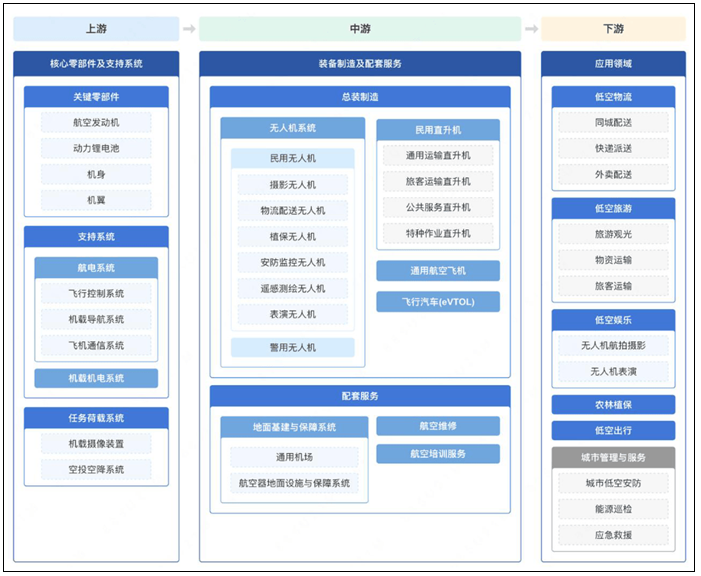
Task: Select 通用运输直升机 item
Action: coord(438,156)
